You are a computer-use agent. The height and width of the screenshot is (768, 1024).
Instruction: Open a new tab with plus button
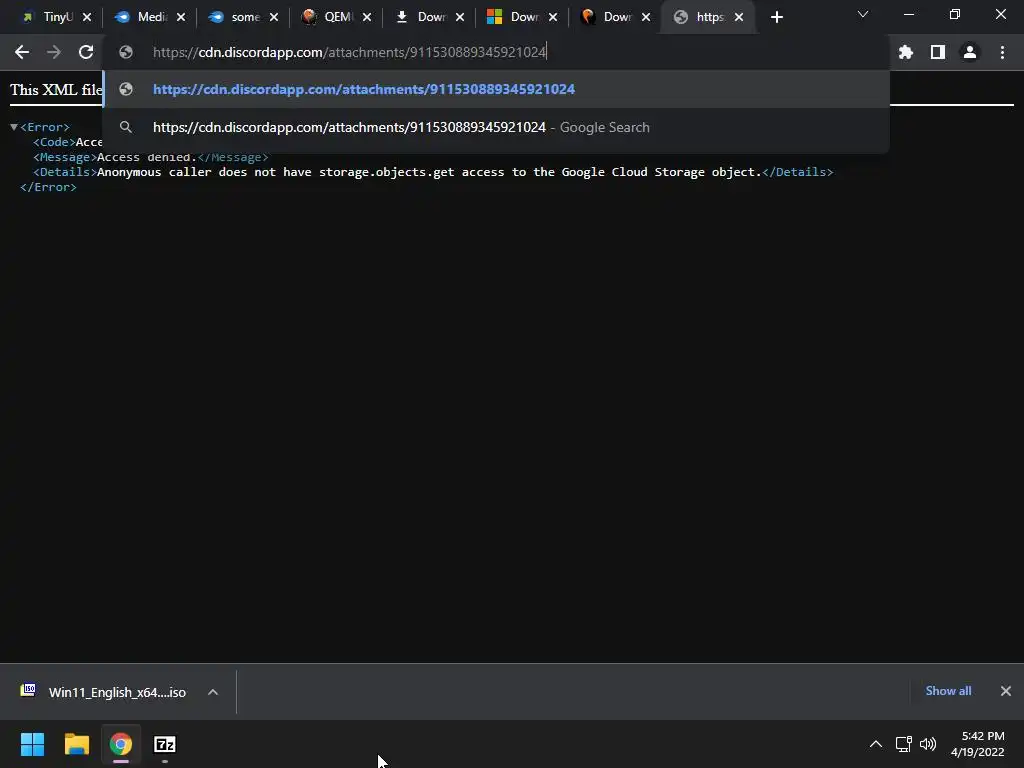click(776, 18)
